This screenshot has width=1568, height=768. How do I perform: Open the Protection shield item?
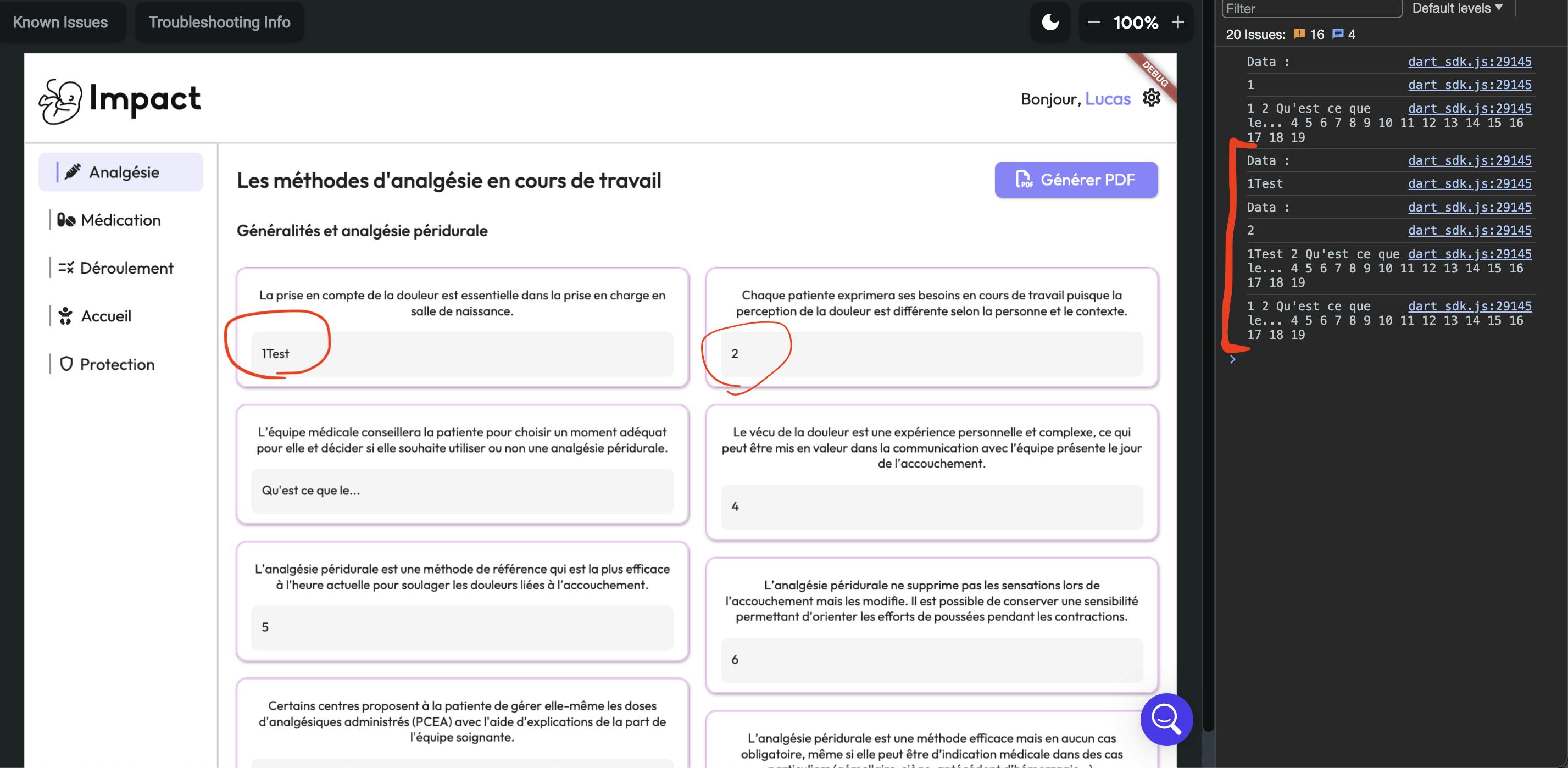(x=116, y=365)
